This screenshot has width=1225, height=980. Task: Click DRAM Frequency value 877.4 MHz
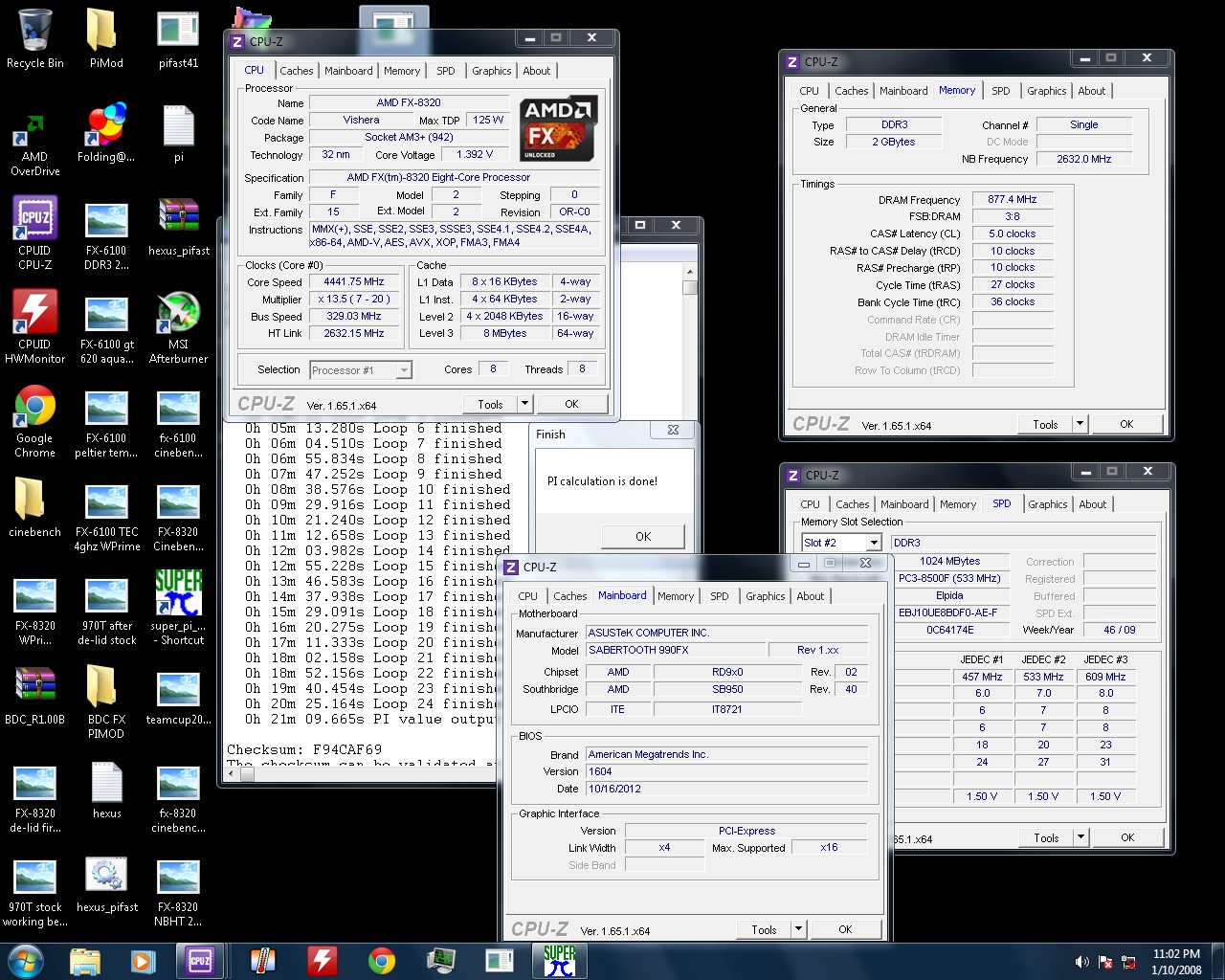pyautogui.click(x=1013, y=200)
